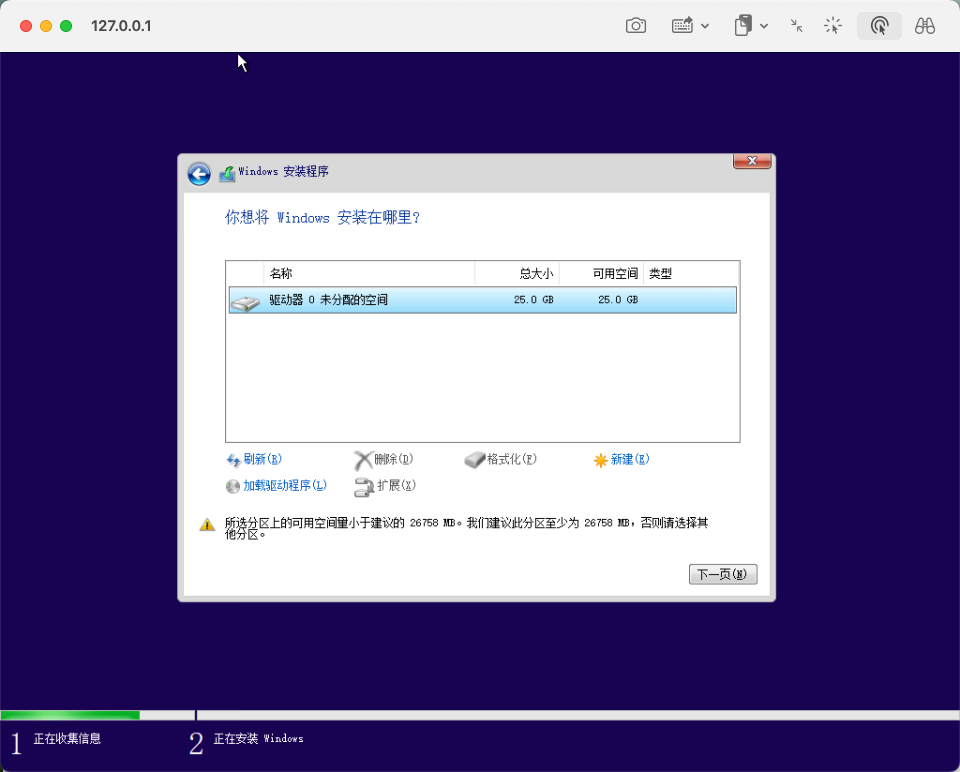The height and width of the screenshot is (772, 960).
Task: Click the inward arrows scaling icon
Action: (x=796, y=26)
